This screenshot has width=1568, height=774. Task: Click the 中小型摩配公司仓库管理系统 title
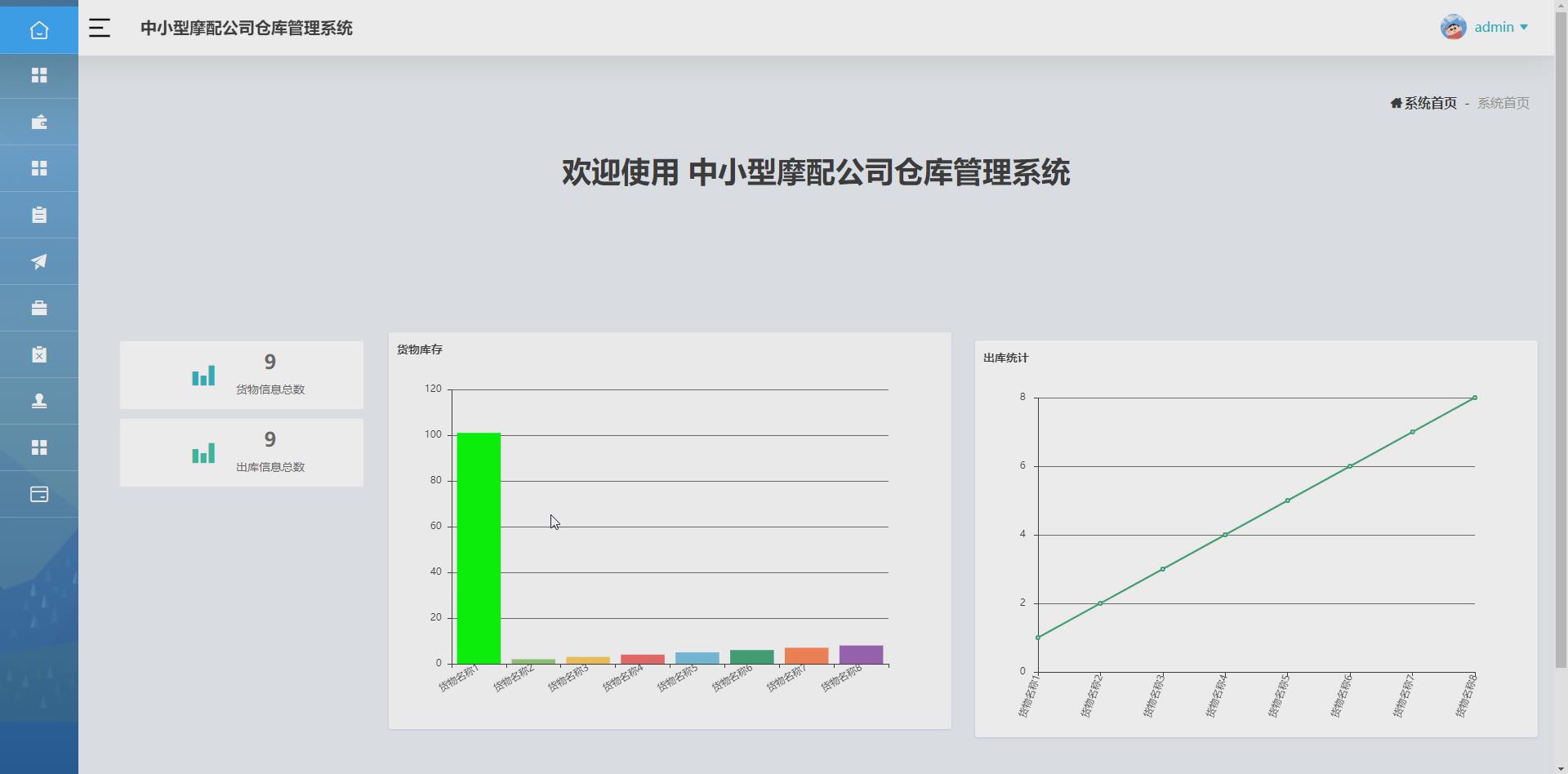246,27
